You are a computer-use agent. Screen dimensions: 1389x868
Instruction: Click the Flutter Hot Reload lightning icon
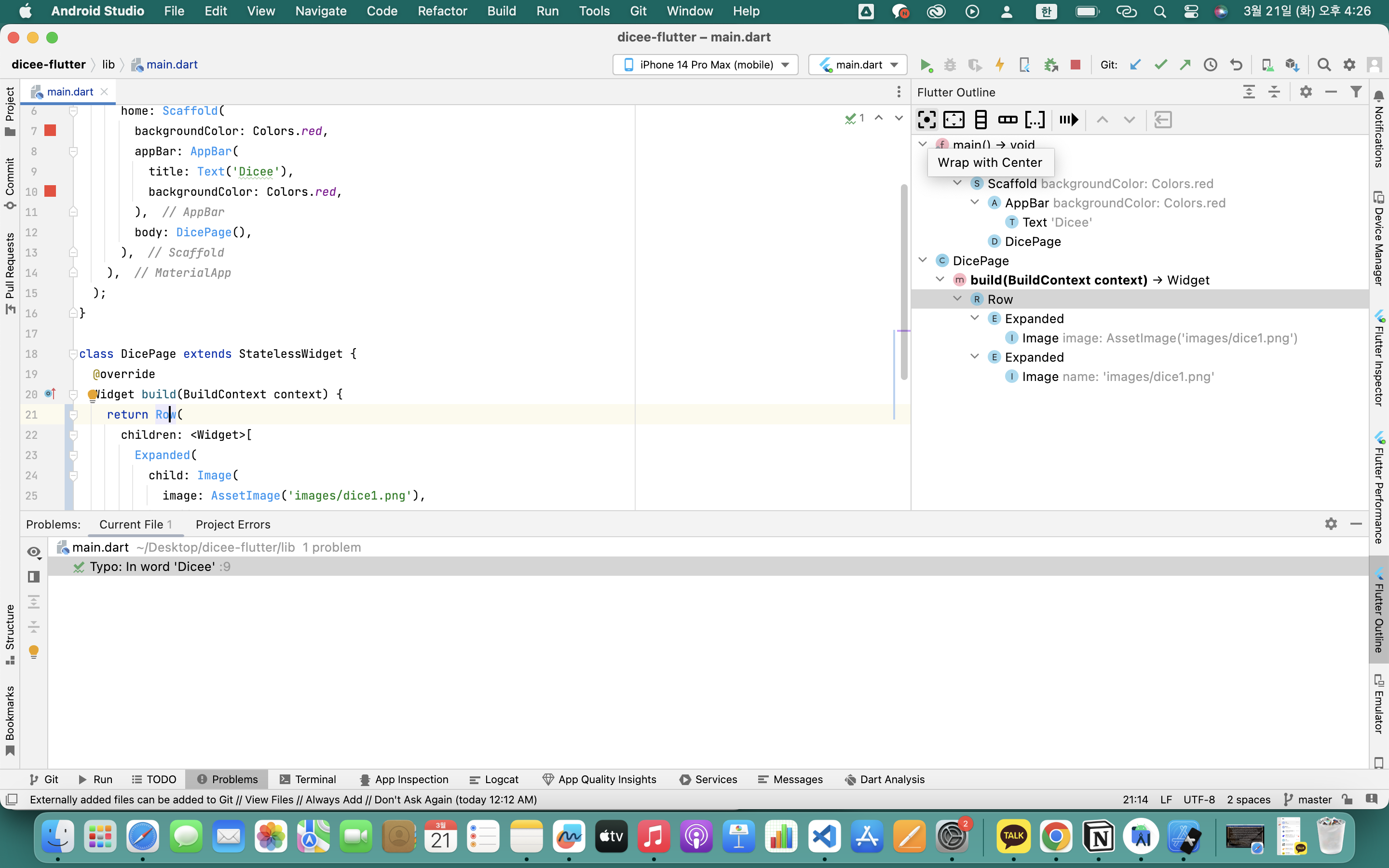999,64
